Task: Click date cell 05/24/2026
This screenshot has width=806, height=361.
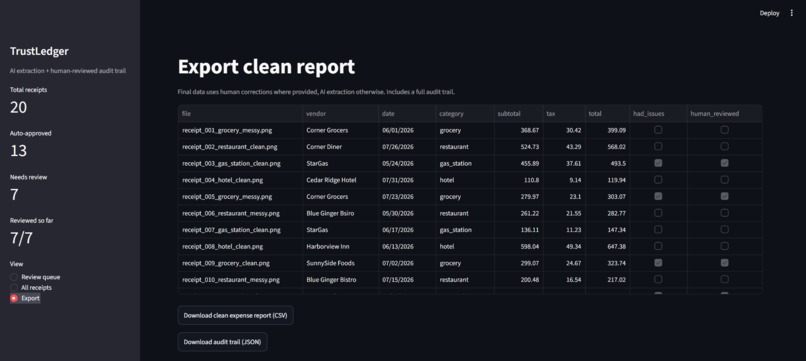Action: (x=406, y=163)
